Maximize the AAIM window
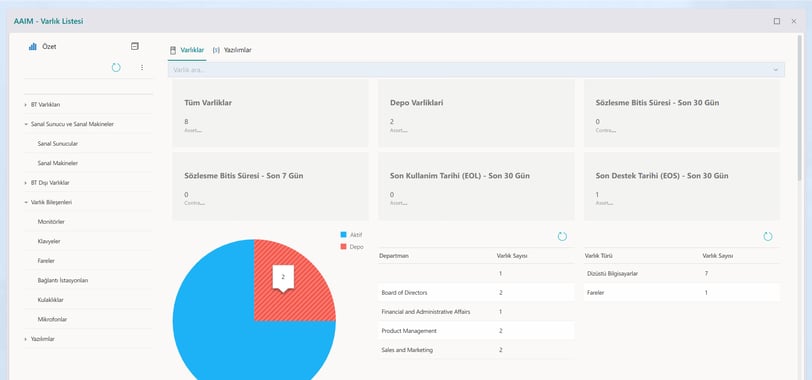The width and height of the screenshot is (812, 380). (x=777, y=21)
